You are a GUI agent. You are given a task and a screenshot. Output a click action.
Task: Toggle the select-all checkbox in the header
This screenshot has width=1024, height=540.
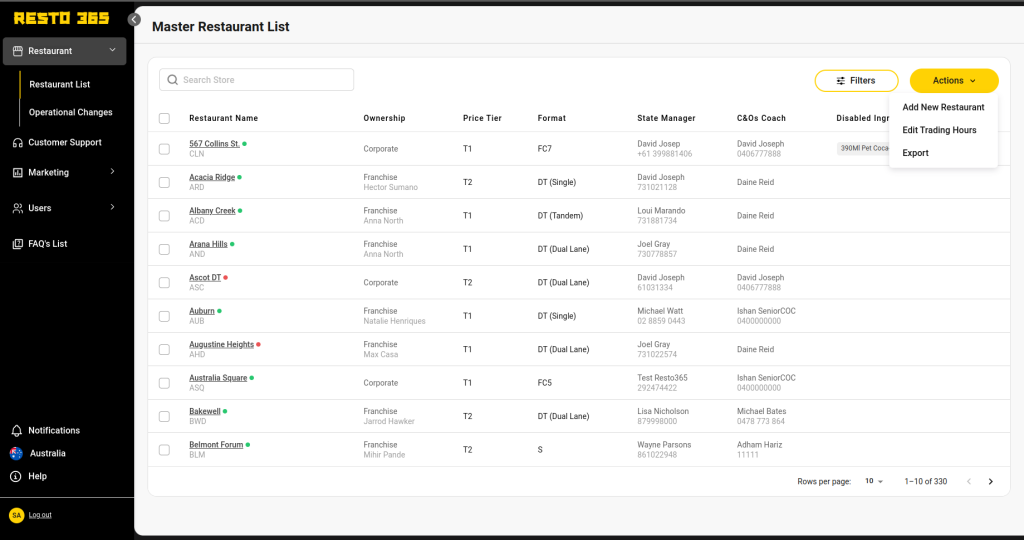click(x=165, y=118)
